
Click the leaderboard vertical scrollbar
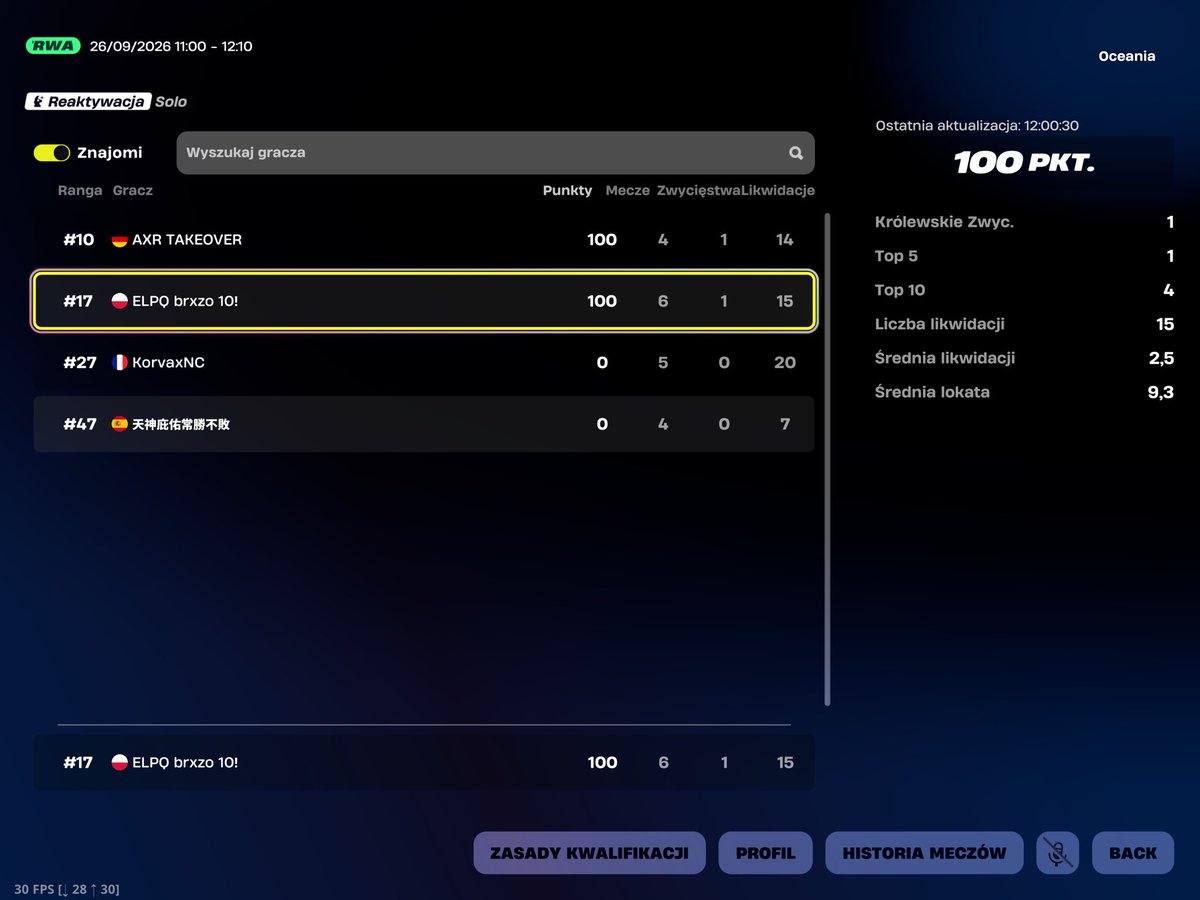pos(827,459)
